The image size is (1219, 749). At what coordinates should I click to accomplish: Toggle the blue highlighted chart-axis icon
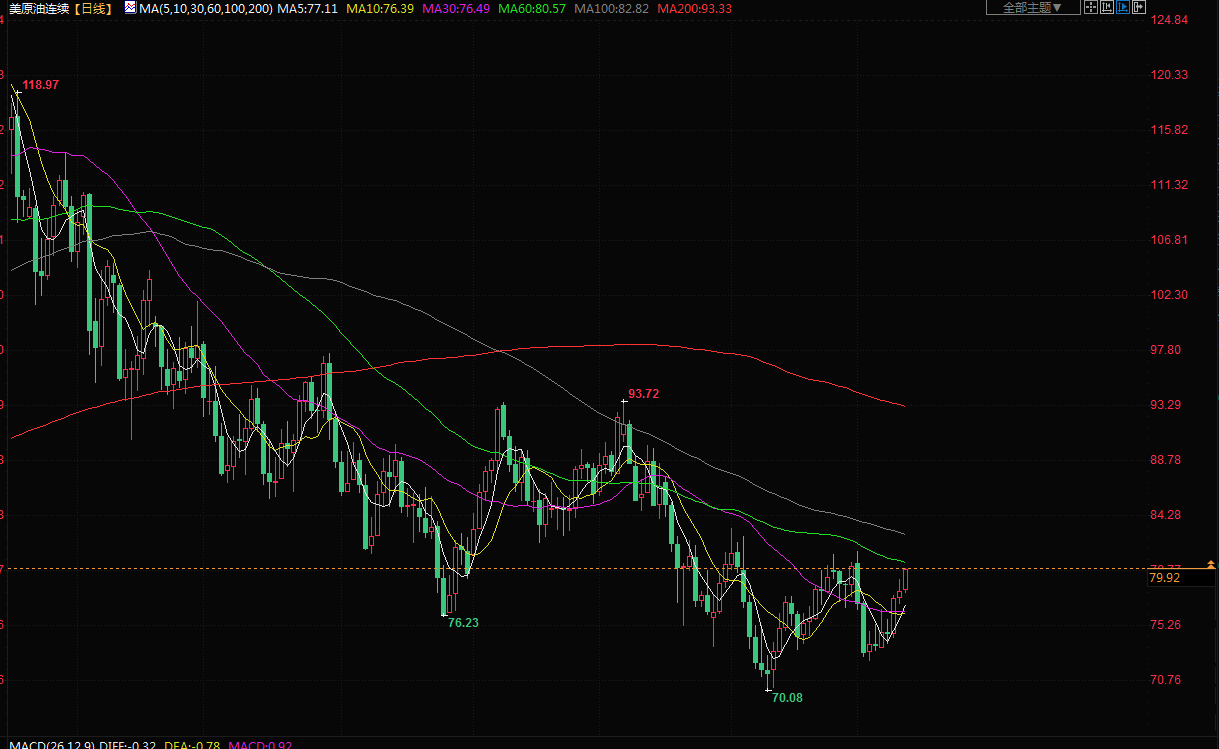[1123, 8]
